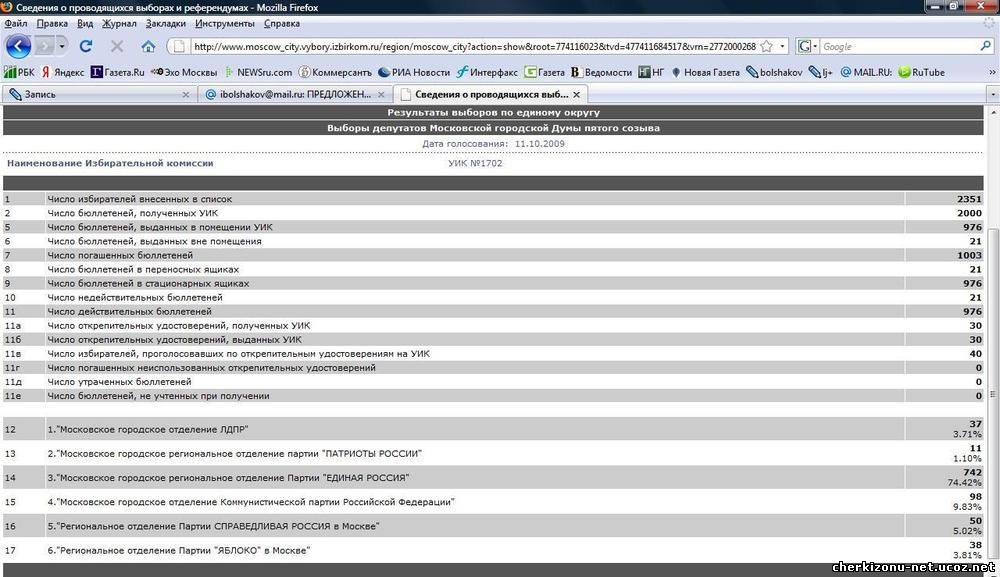The height and width of the screenshot is (577, 1000).
Task: Bookmark this page with the star icon
Action: [766, 46]
